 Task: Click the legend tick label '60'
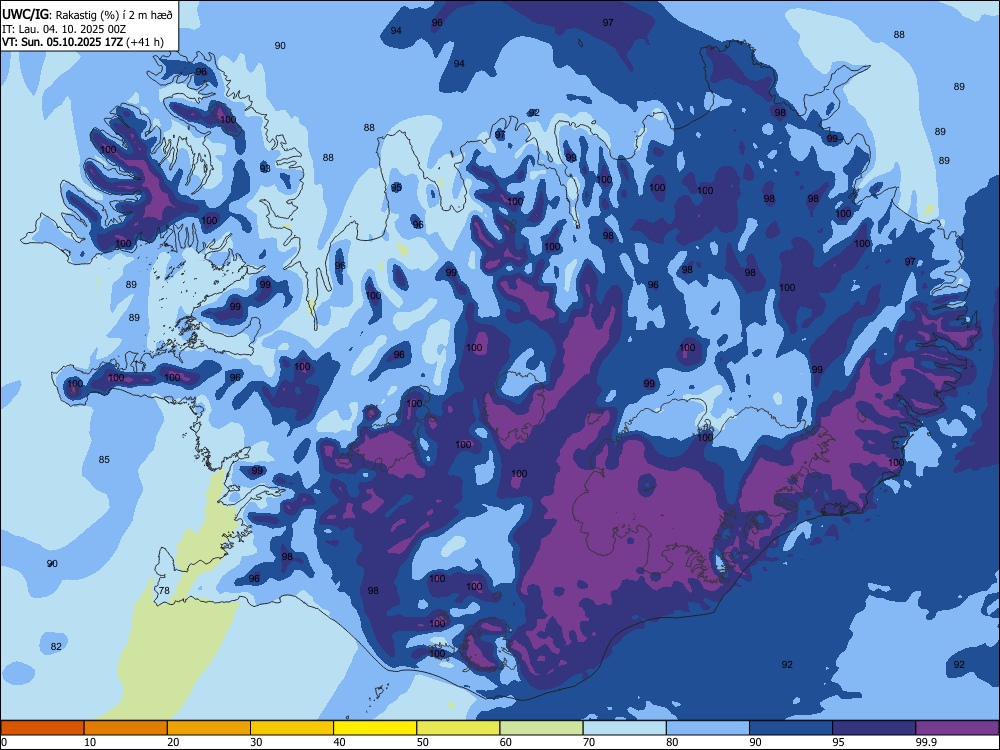[x=506, y=742]
